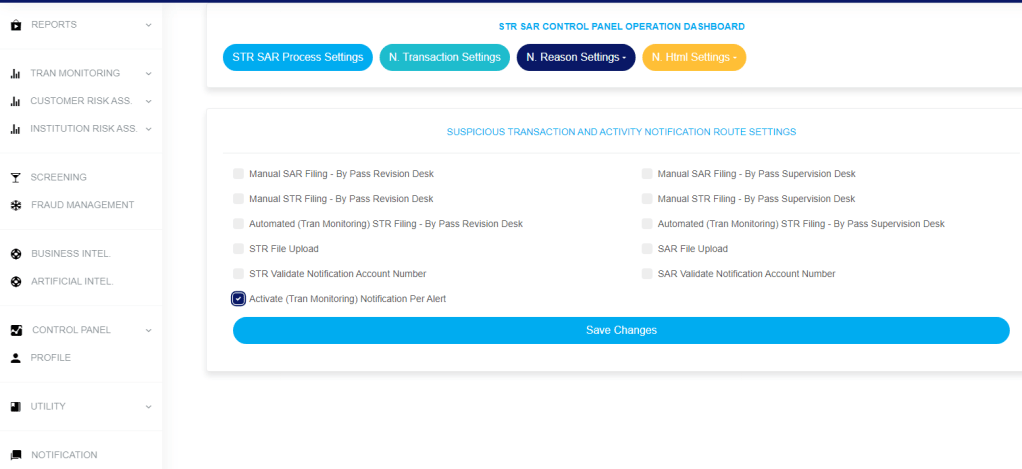Image resolution: width=1022 pixels, height=469 pixels.
Task: Open the N. Html Settings dropdown
Action: pos(693,58)
